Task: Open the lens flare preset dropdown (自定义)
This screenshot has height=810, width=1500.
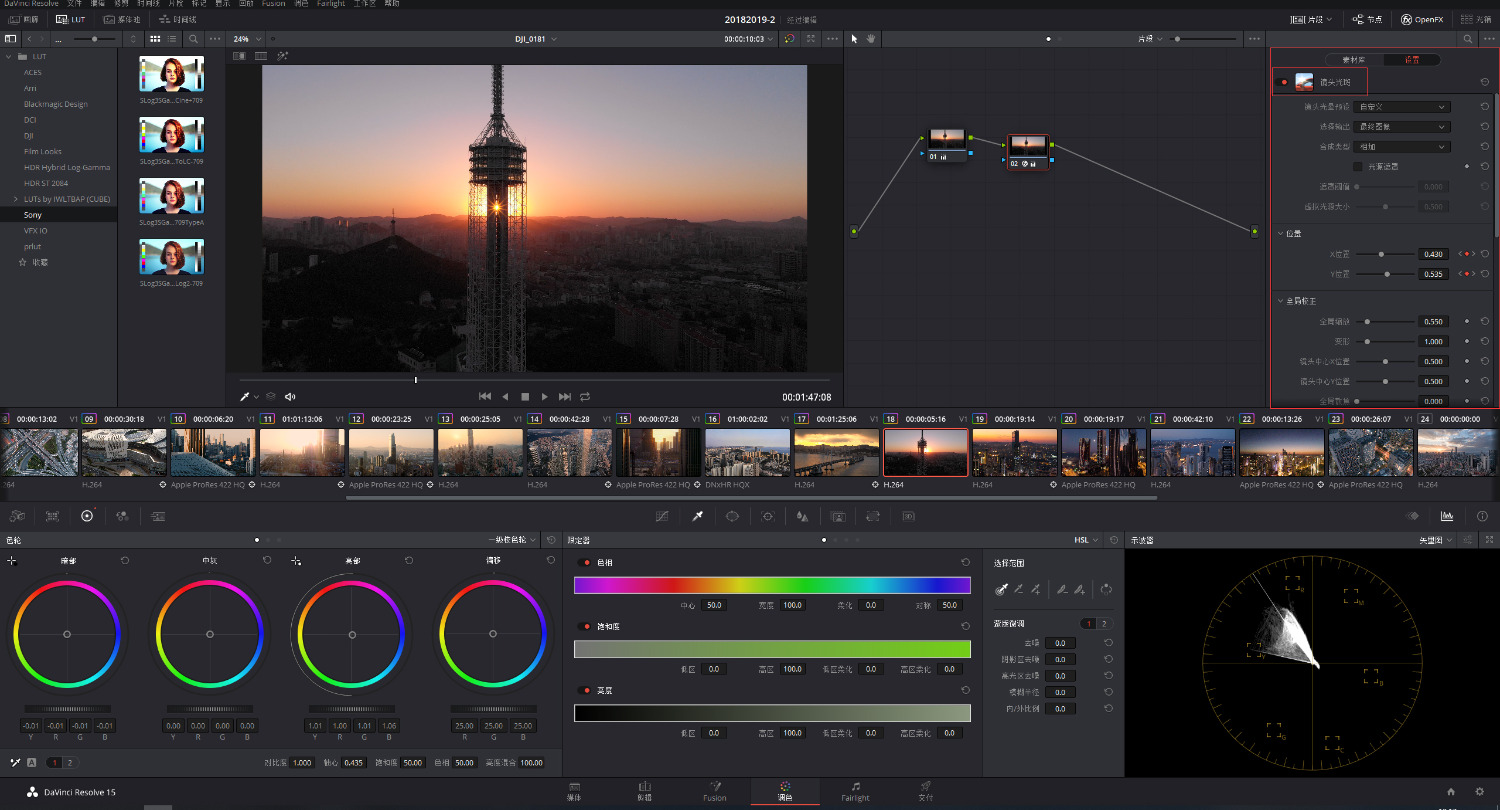Action: click(x=1401, y=106)
